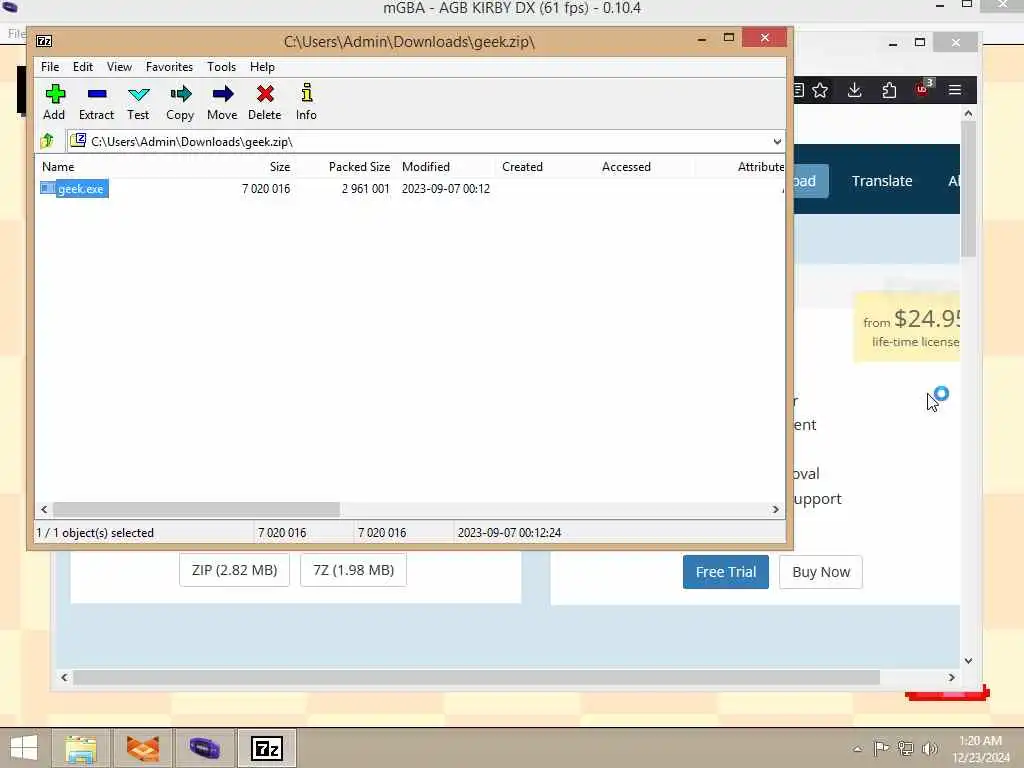
Task: Select 7-Zip taskbar button
Action: click(x=266, y=748)
